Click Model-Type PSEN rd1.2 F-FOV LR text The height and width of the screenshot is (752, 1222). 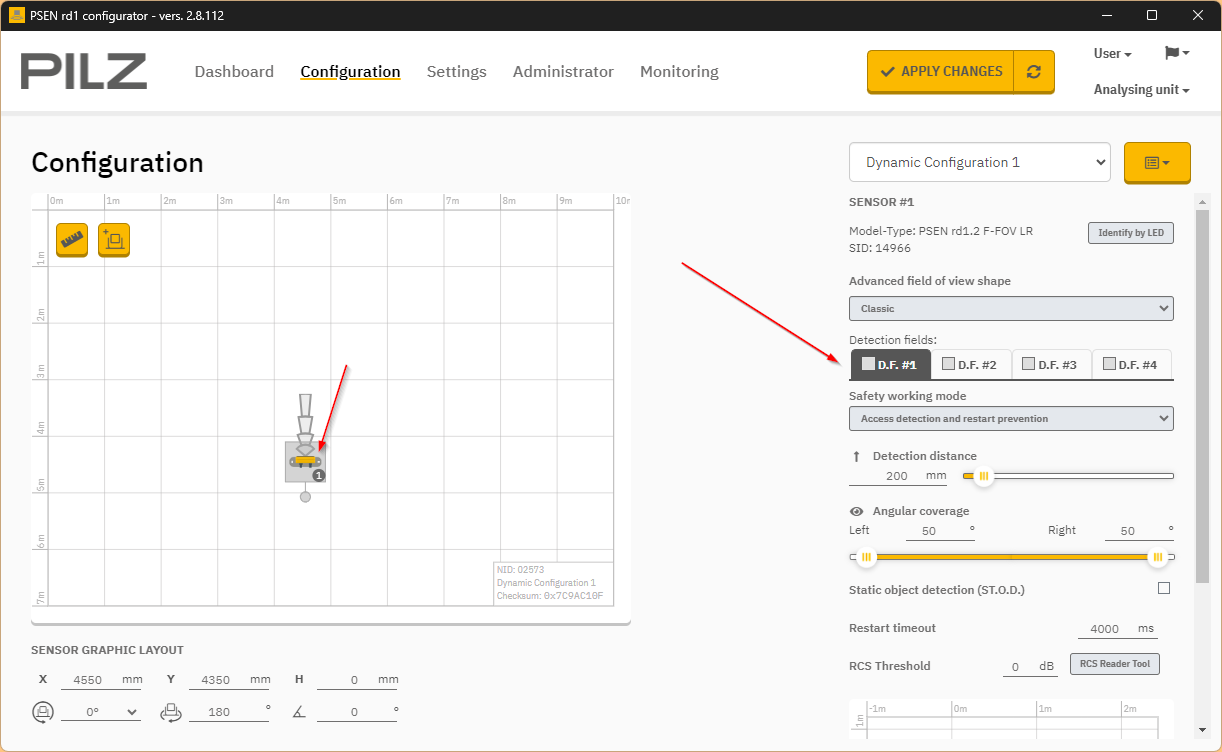tap(941, 231)
